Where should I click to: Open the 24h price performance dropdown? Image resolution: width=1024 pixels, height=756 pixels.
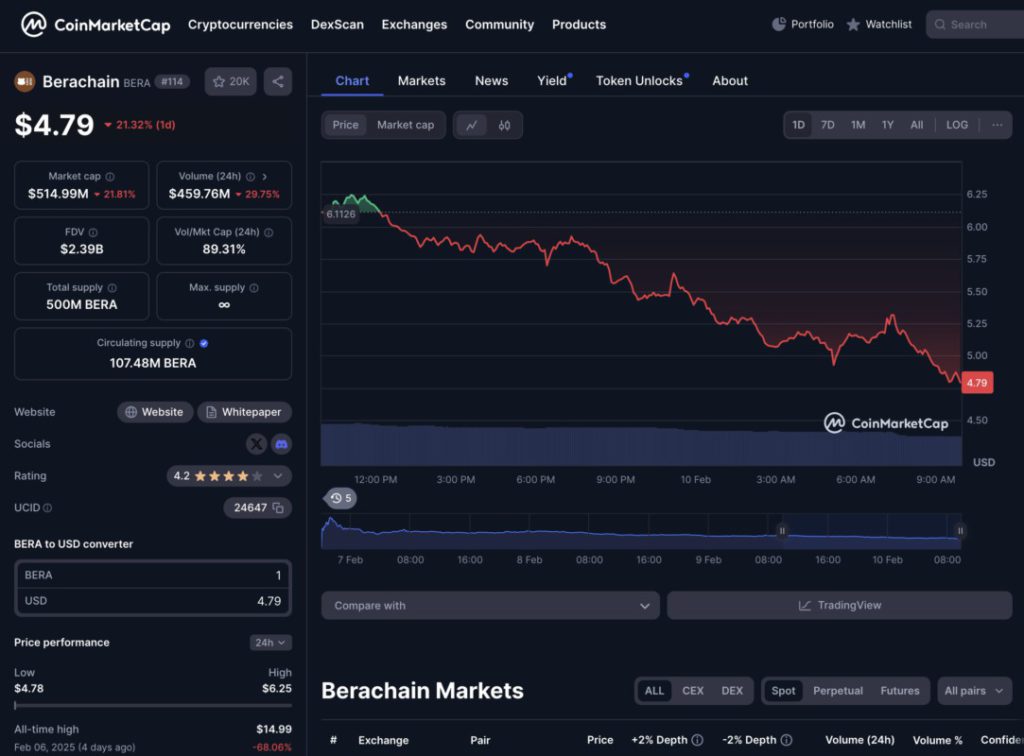(x=270, y=643)
